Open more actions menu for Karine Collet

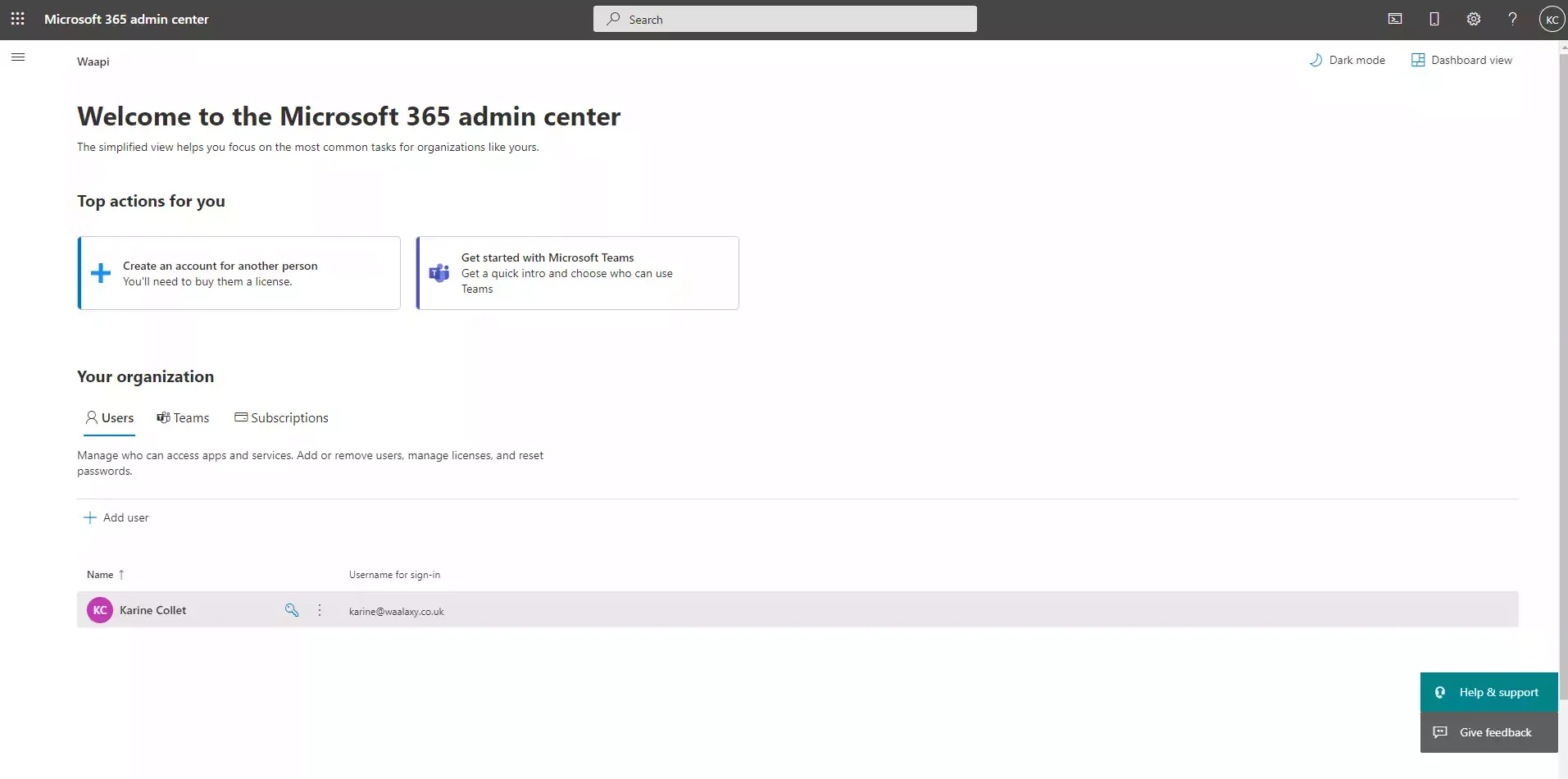coord(320,610)
